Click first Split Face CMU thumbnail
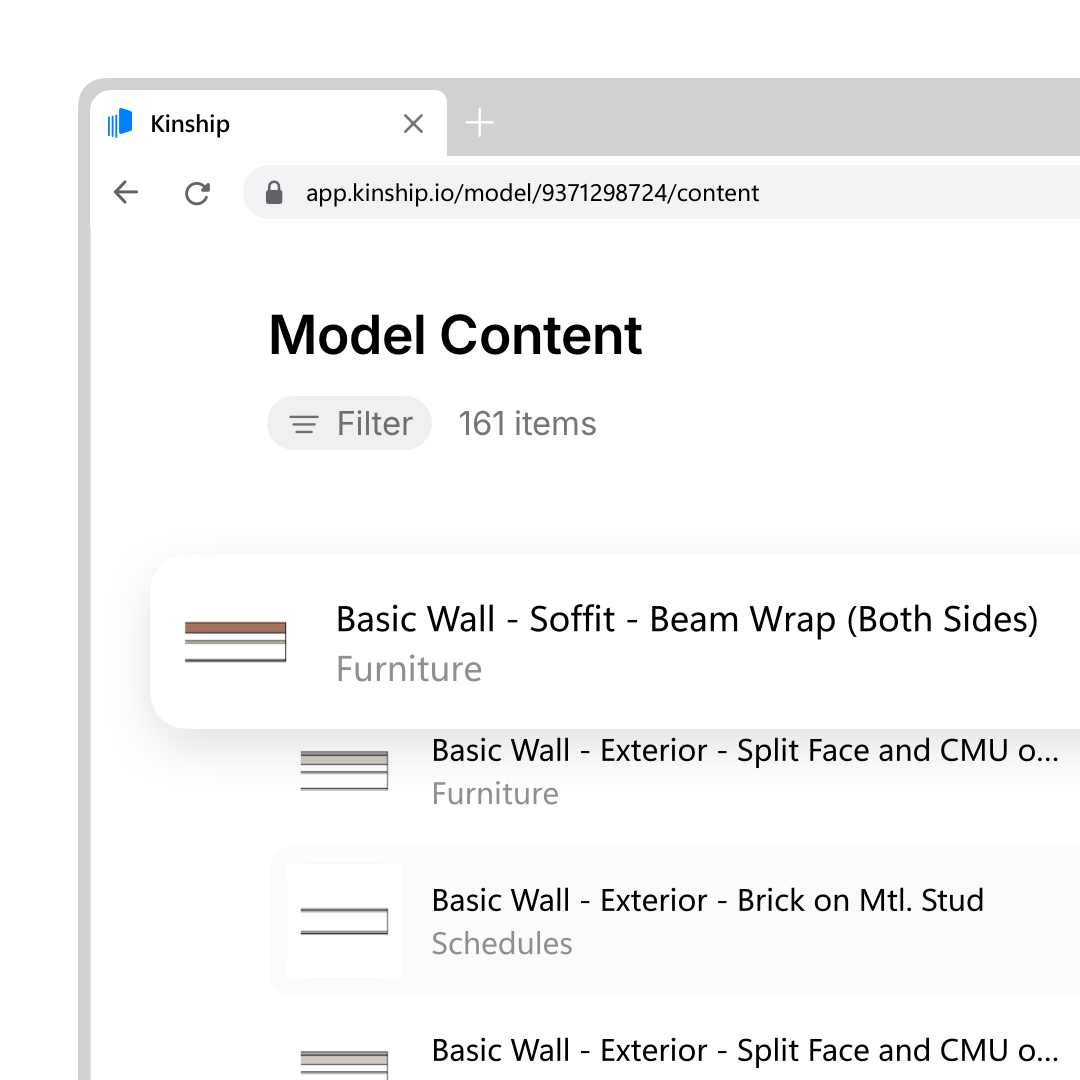The height and width of the screenshot is (1080, 1080). coord(344,770)
